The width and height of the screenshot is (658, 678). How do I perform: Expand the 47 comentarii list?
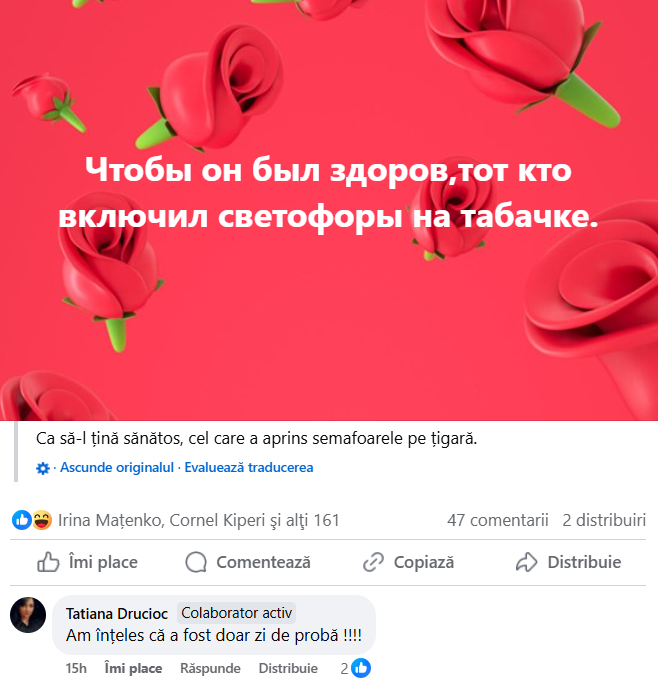coord(498,520)
